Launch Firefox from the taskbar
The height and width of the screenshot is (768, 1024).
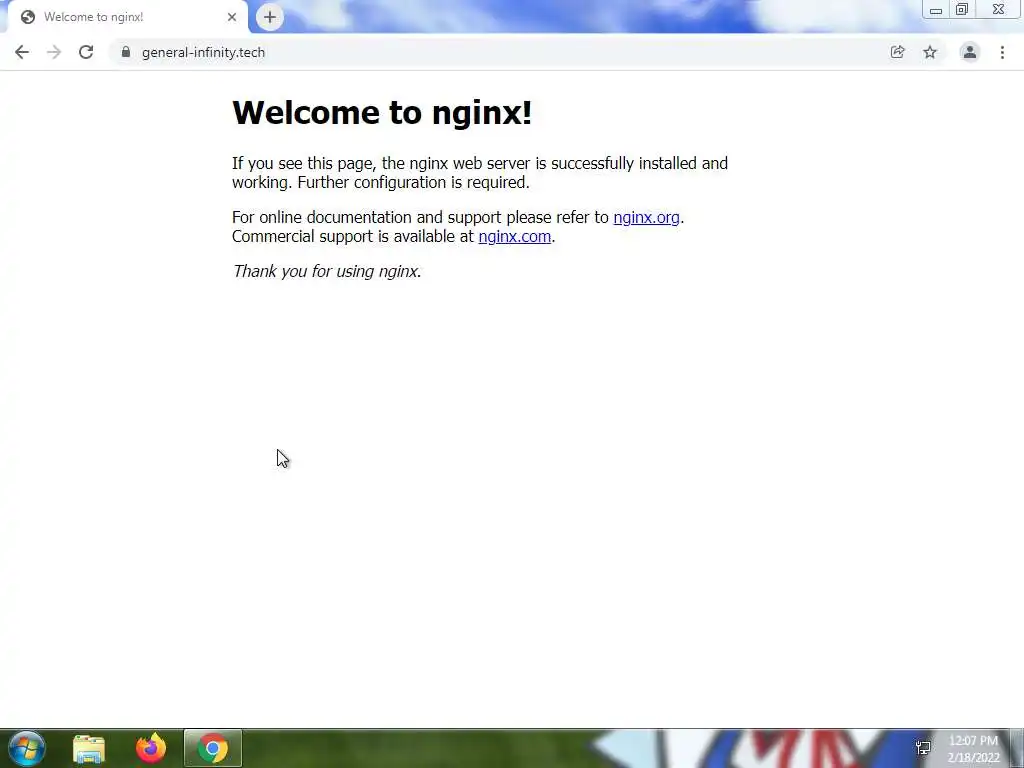click(x=151, y=748)
